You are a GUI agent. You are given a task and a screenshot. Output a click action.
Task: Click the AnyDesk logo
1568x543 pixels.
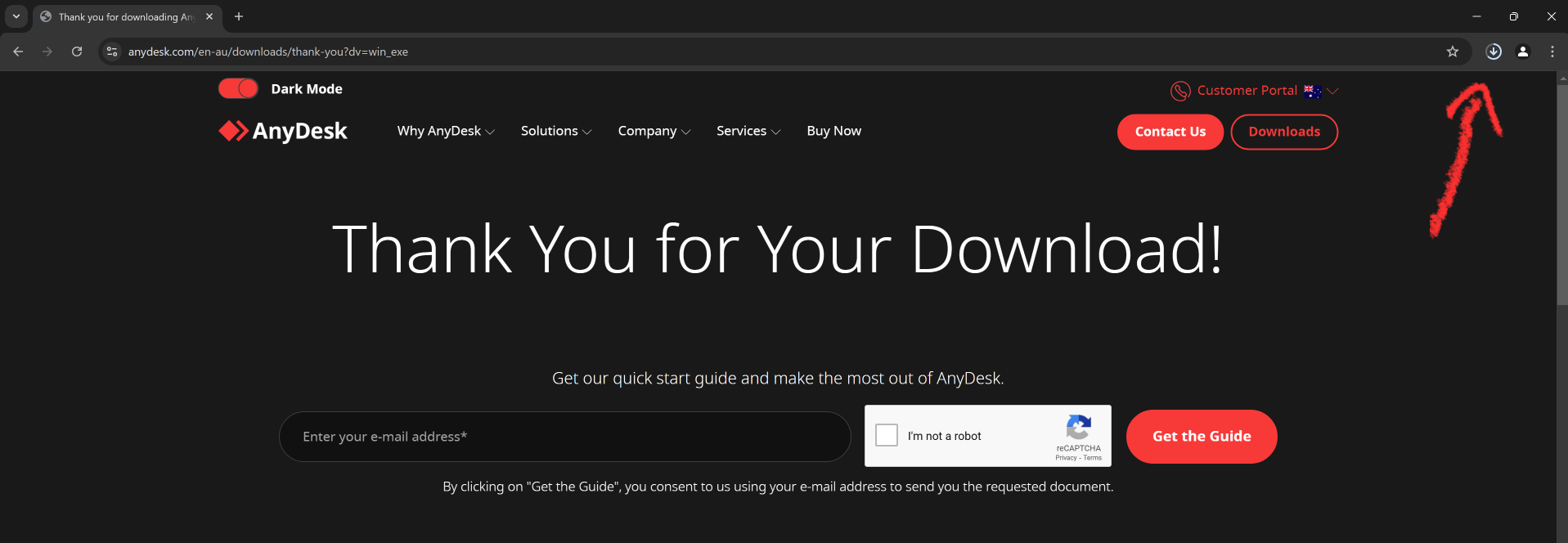pos(283,131)
